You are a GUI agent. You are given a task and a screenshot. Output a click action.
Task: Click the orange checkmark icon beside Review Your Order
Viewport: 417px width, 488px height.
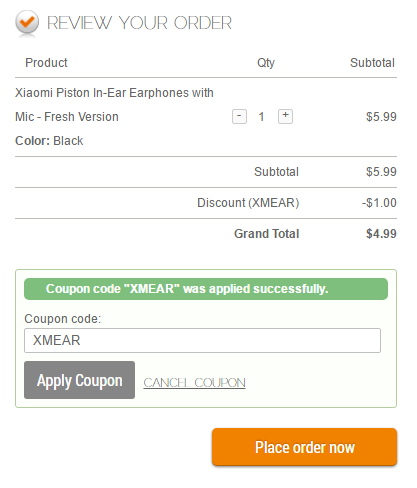pos(27,22)
